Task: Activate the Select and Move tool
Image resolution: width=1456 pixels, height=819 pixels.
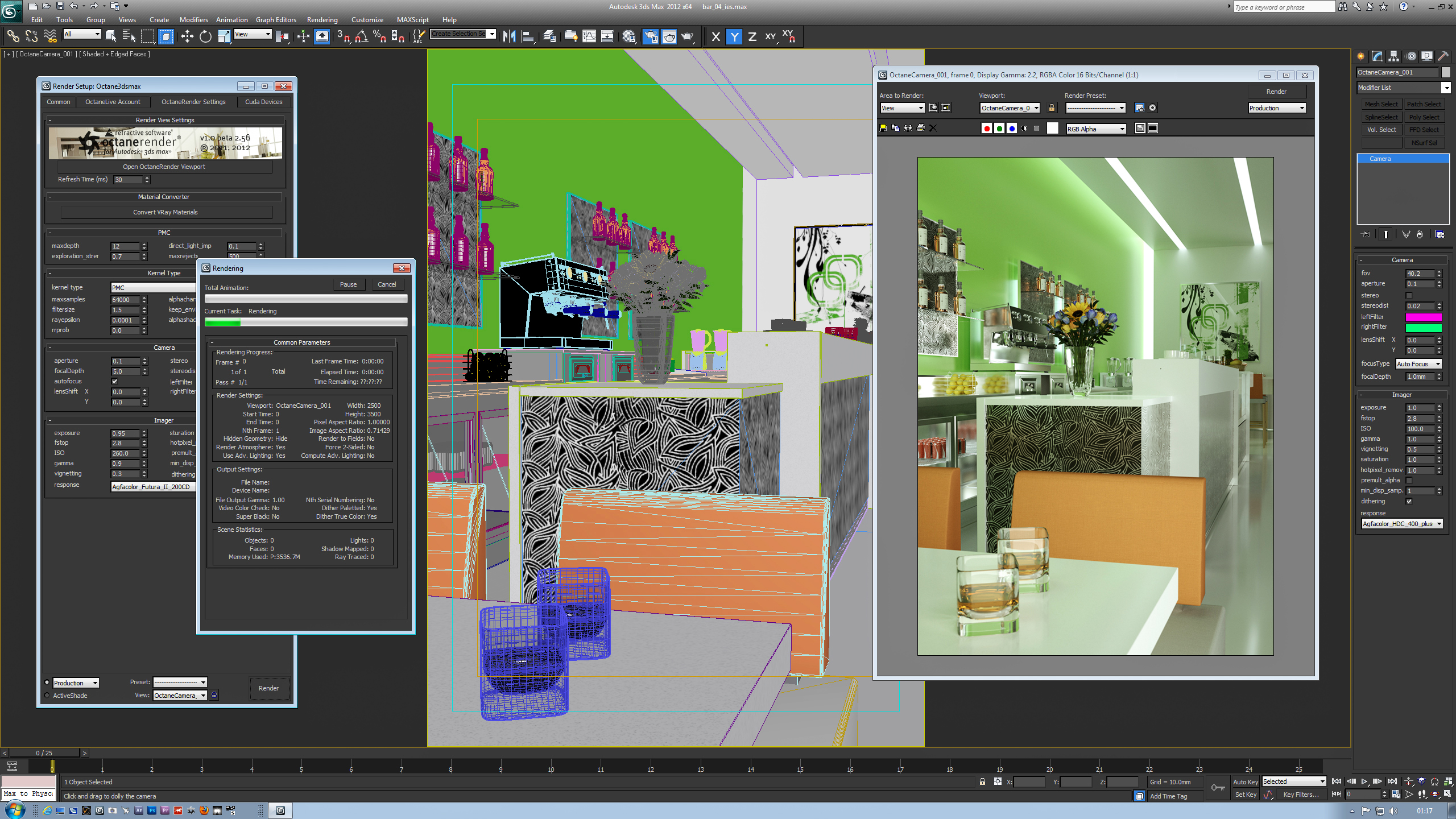Action: pos(187,36)
